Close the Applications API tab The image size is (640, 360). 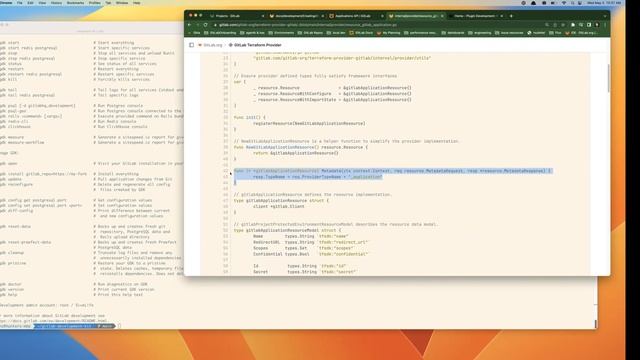(382, 16)
